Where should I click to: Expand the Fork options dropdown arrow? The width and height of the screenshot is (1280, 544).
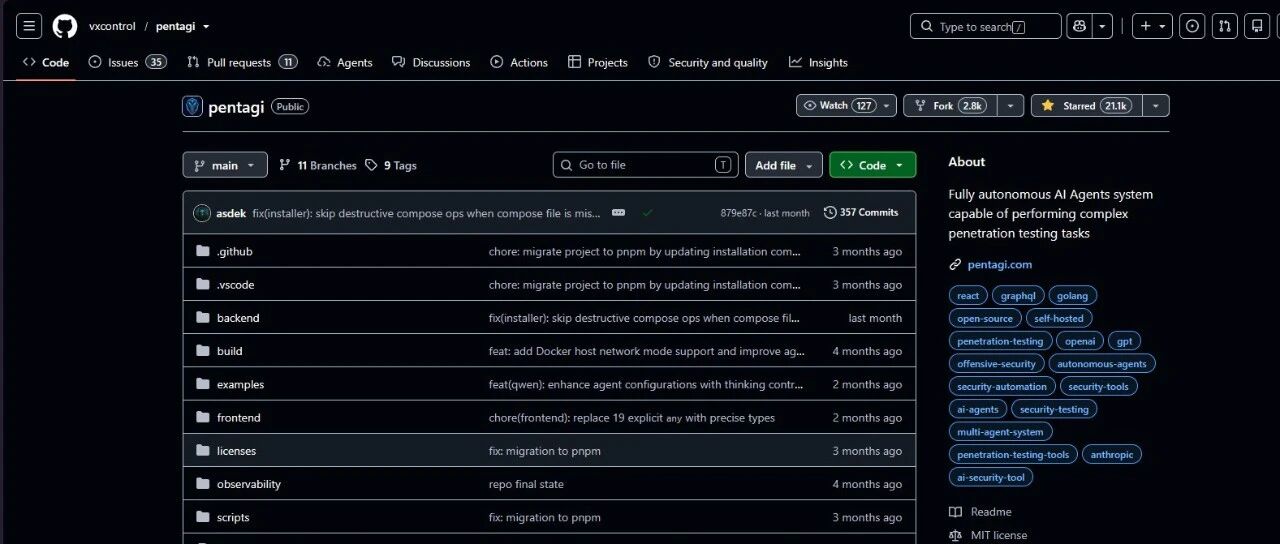[x=1011, y=105]
